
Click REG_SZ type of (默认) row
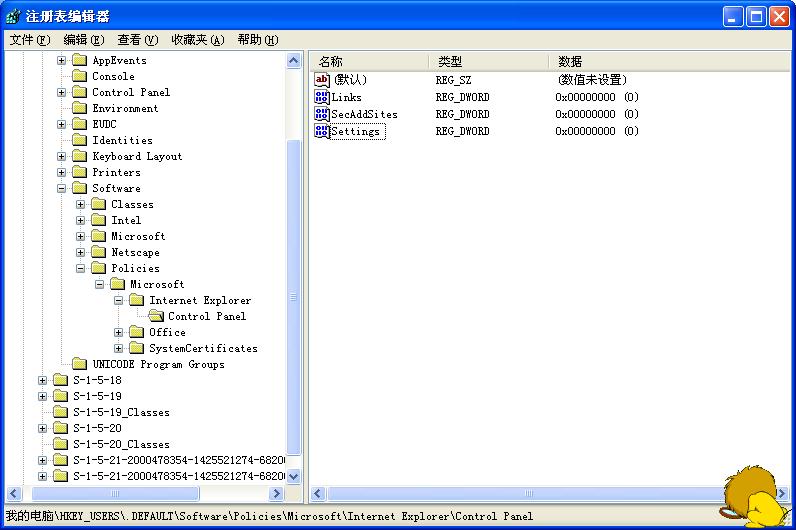click(453, 80)
